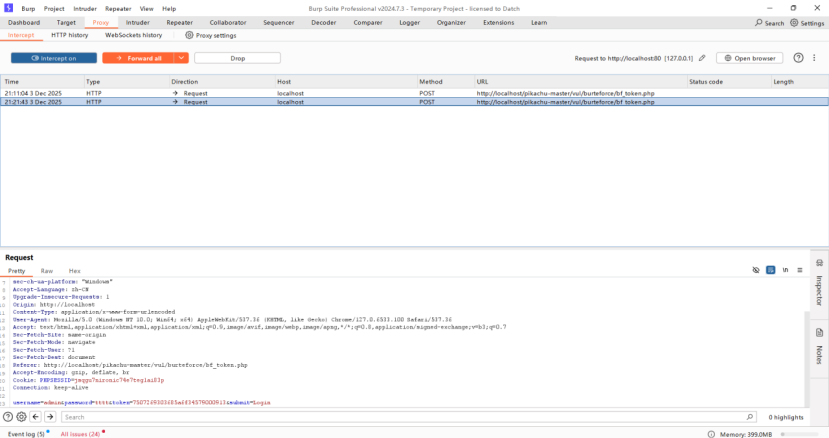Switch to the Logger tab
829x438 pixels.
tap(409, 23)
